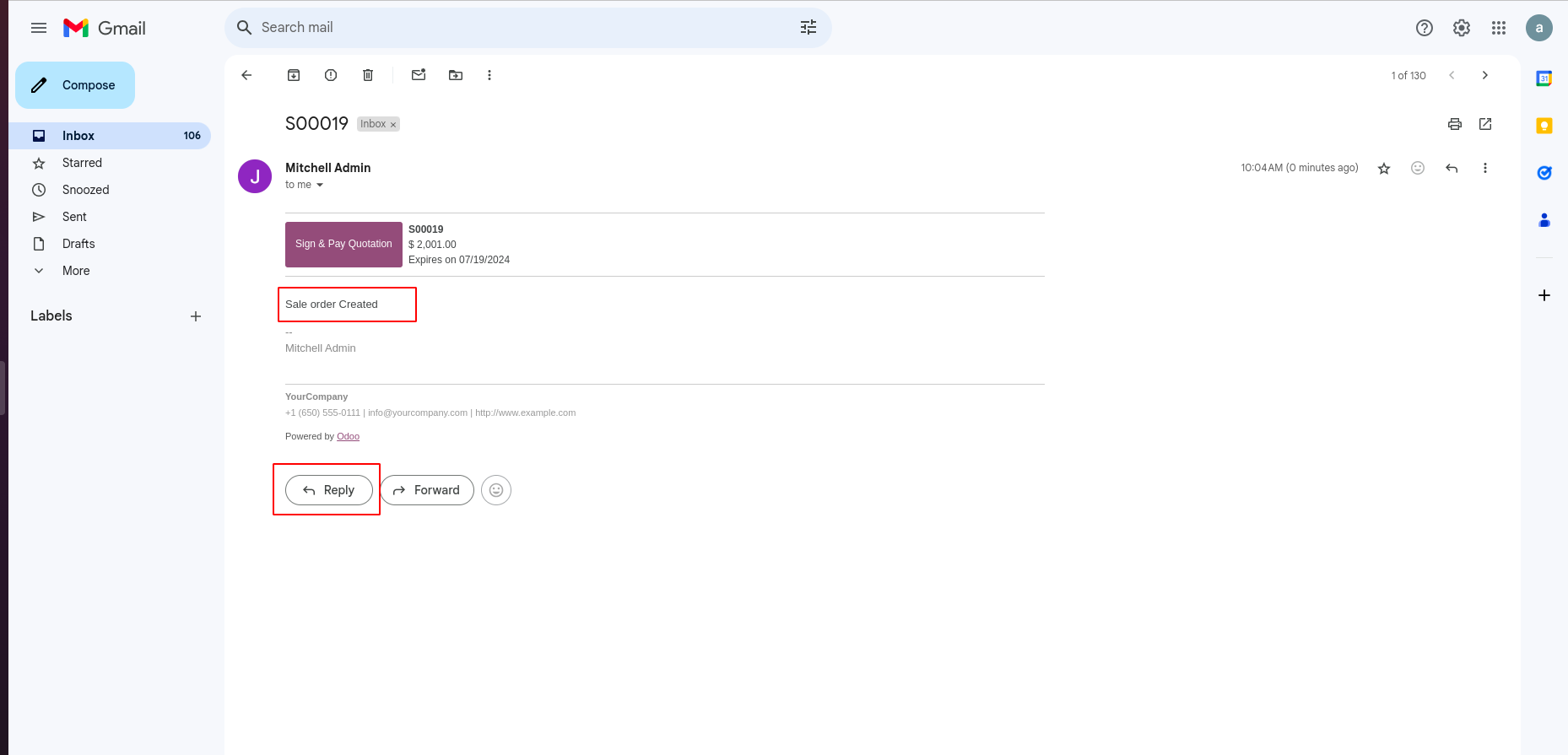Add emoji reaction next to Forward
The image size is (1568, 755).
[x=496, y=490]
